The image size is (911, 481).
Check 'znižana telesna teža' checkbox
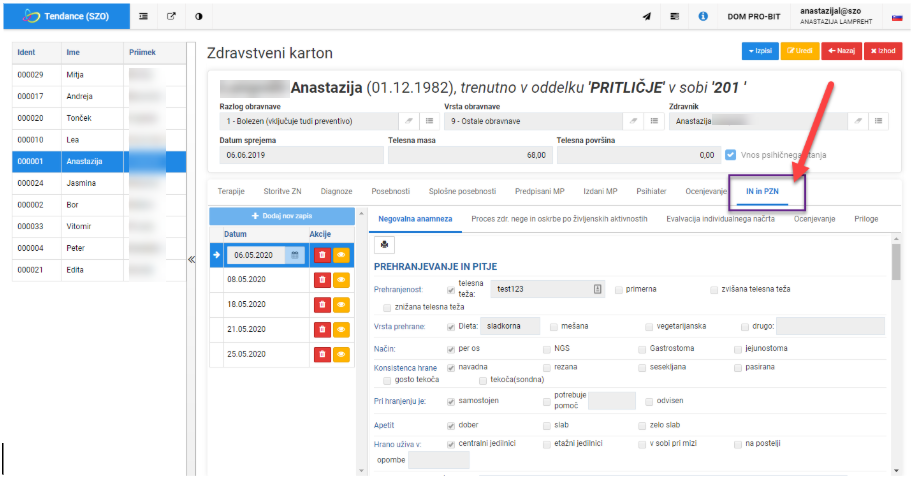tap(387, 307)
